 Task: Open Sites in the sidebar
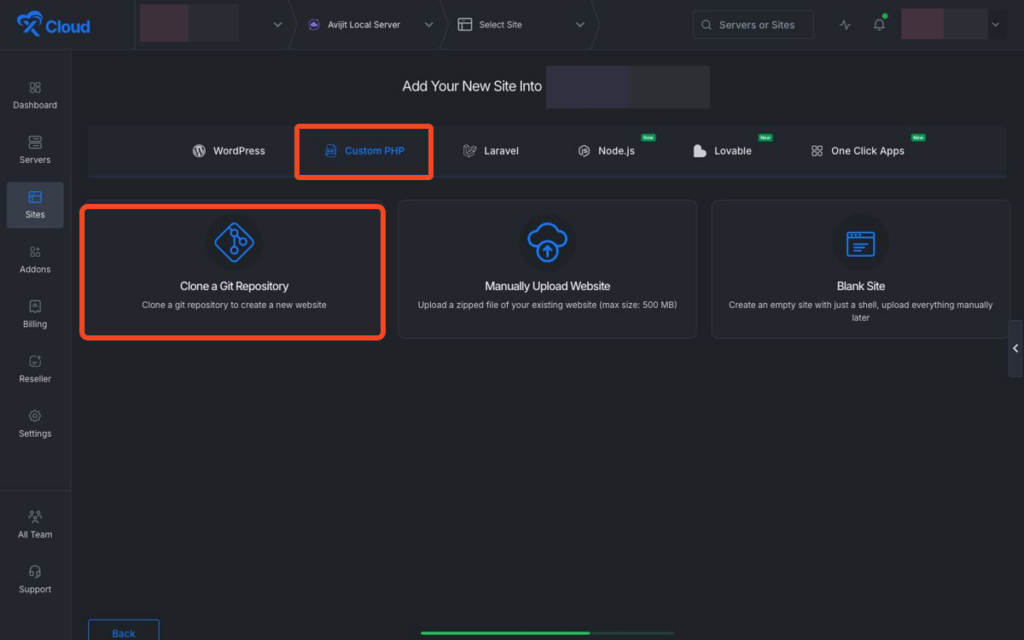tap(35, 205)
